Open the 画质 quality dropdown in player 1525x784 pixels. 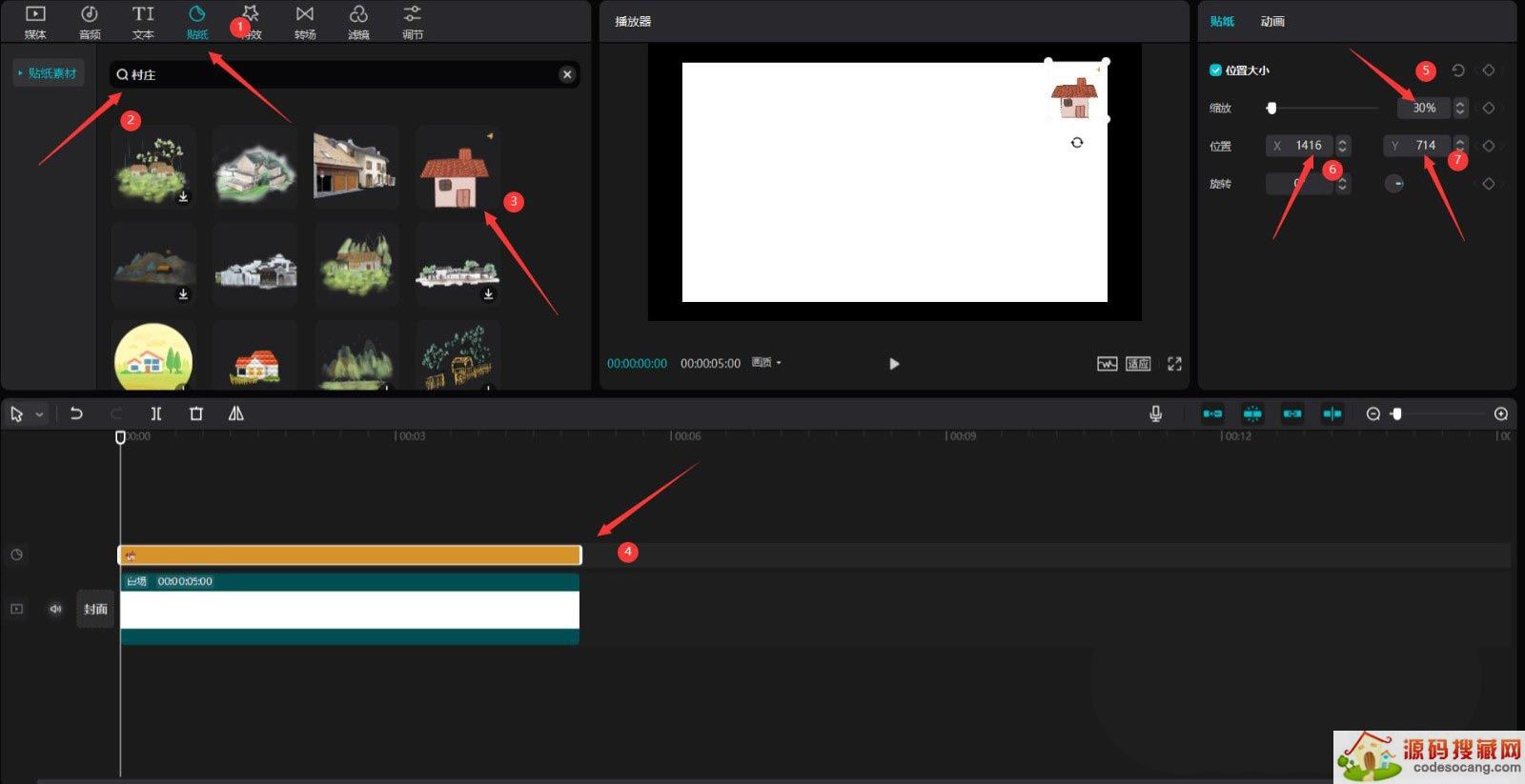[x=766, y=363]
